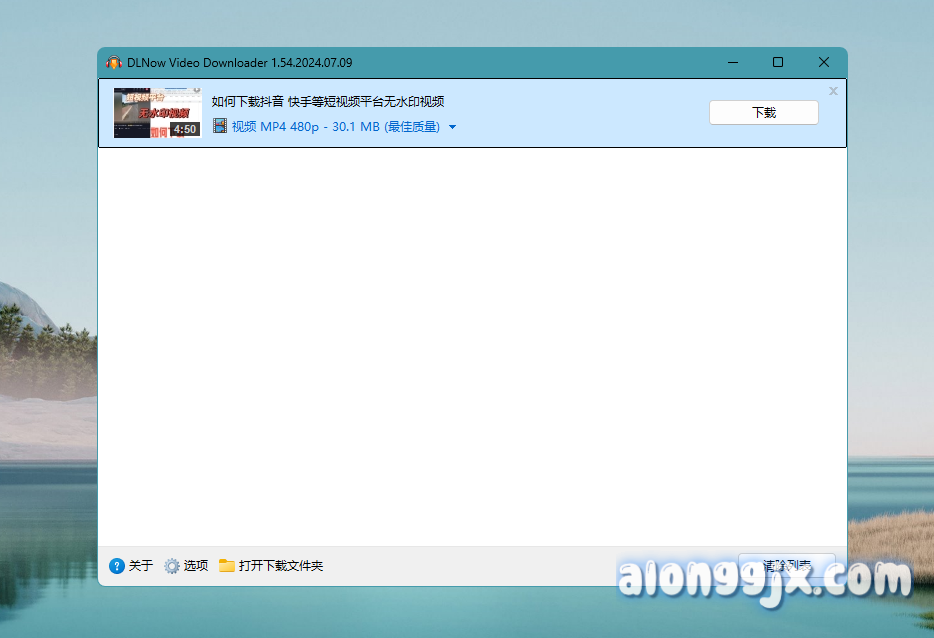This screenshot has width=934, height=638.
Task: Minimize the DLNow Video Downloader window
Action: coord(732,62)
